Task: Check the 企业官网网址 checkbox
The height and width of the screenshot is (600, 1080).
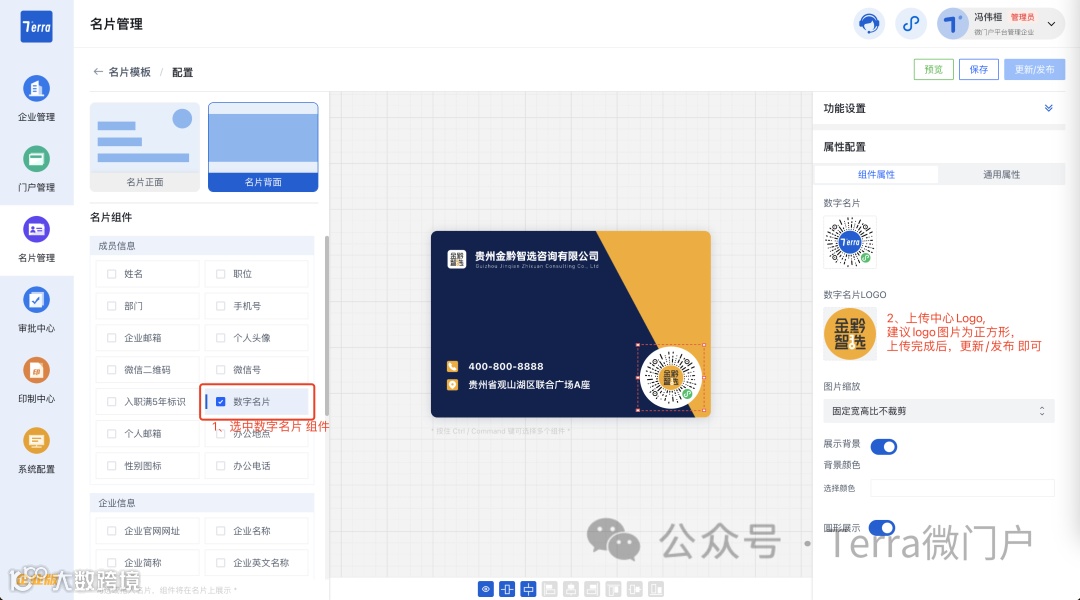Action: coord(112,530)
